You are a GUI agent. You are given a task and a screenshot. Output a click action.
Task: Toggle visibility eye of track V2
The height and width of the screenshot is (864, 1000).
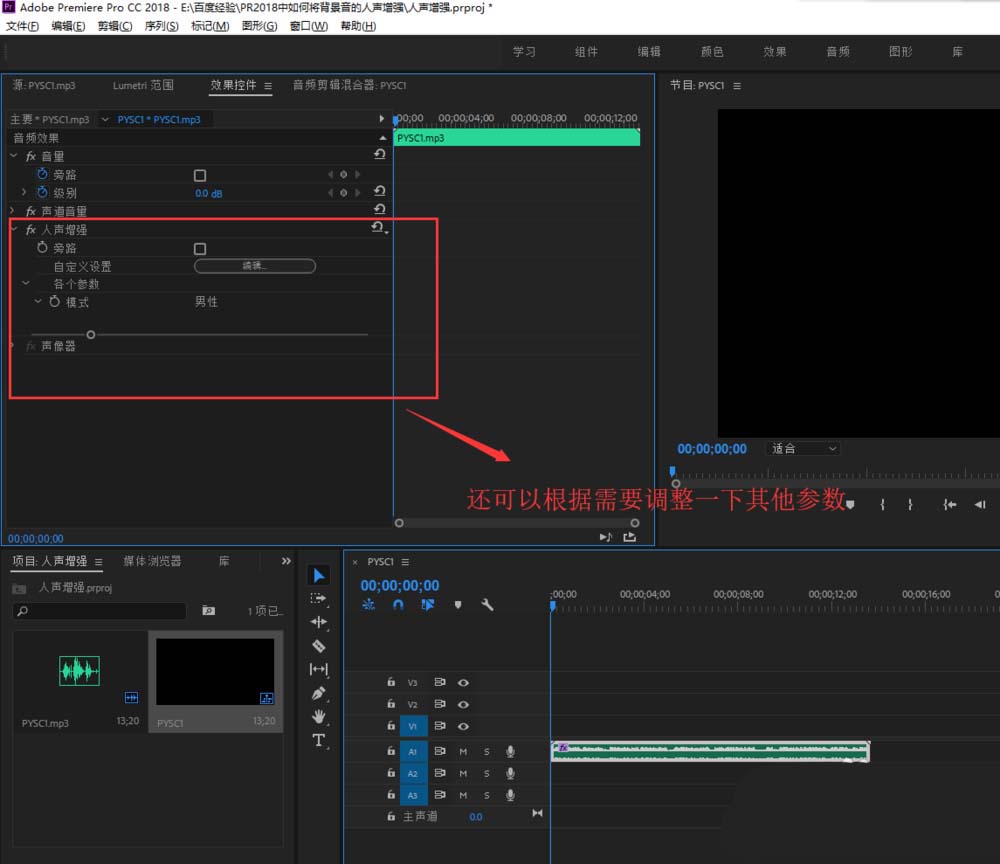coord(464,705)
